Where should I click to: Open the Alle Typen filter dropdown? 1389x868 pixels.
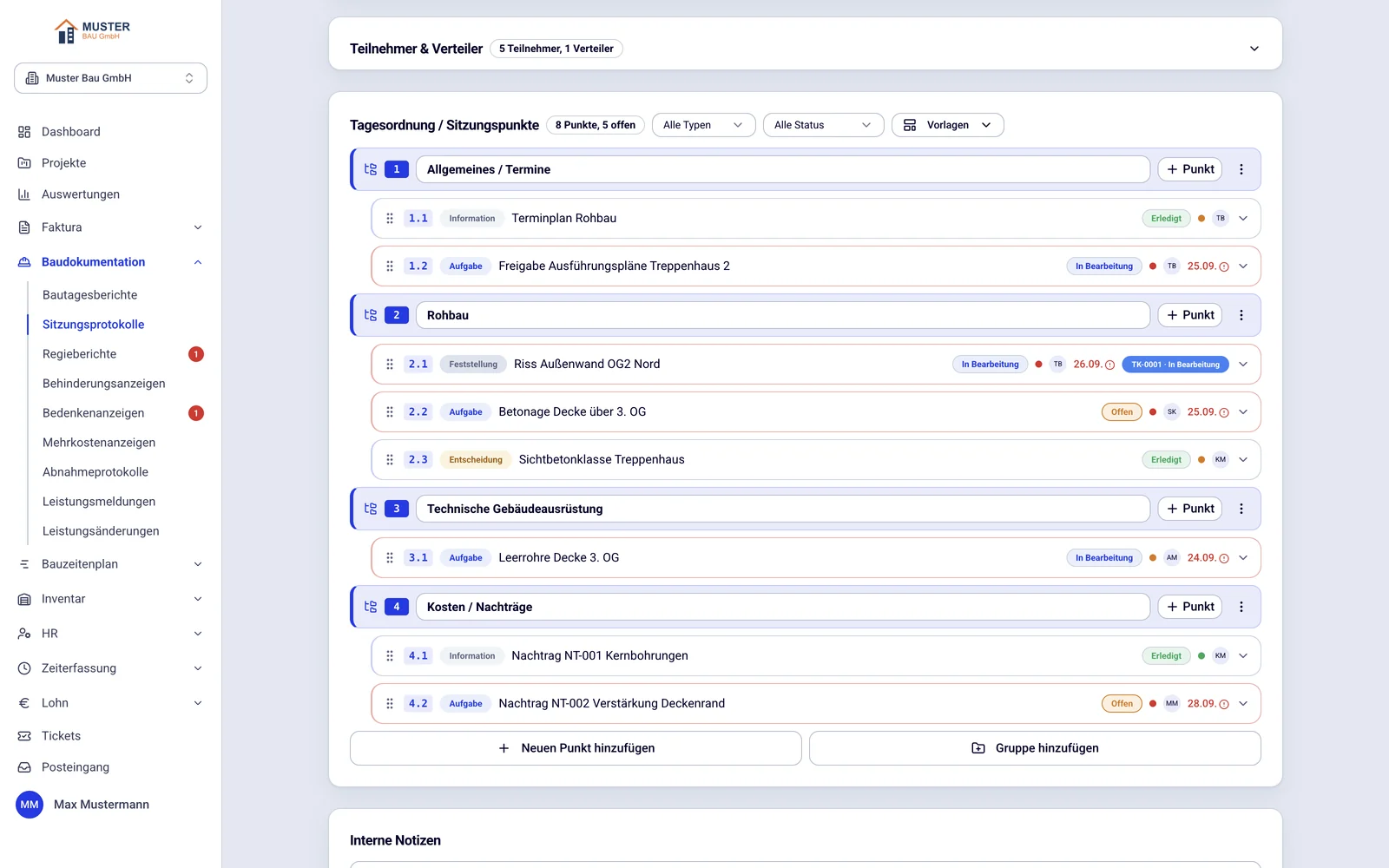[x=703, y=125]
